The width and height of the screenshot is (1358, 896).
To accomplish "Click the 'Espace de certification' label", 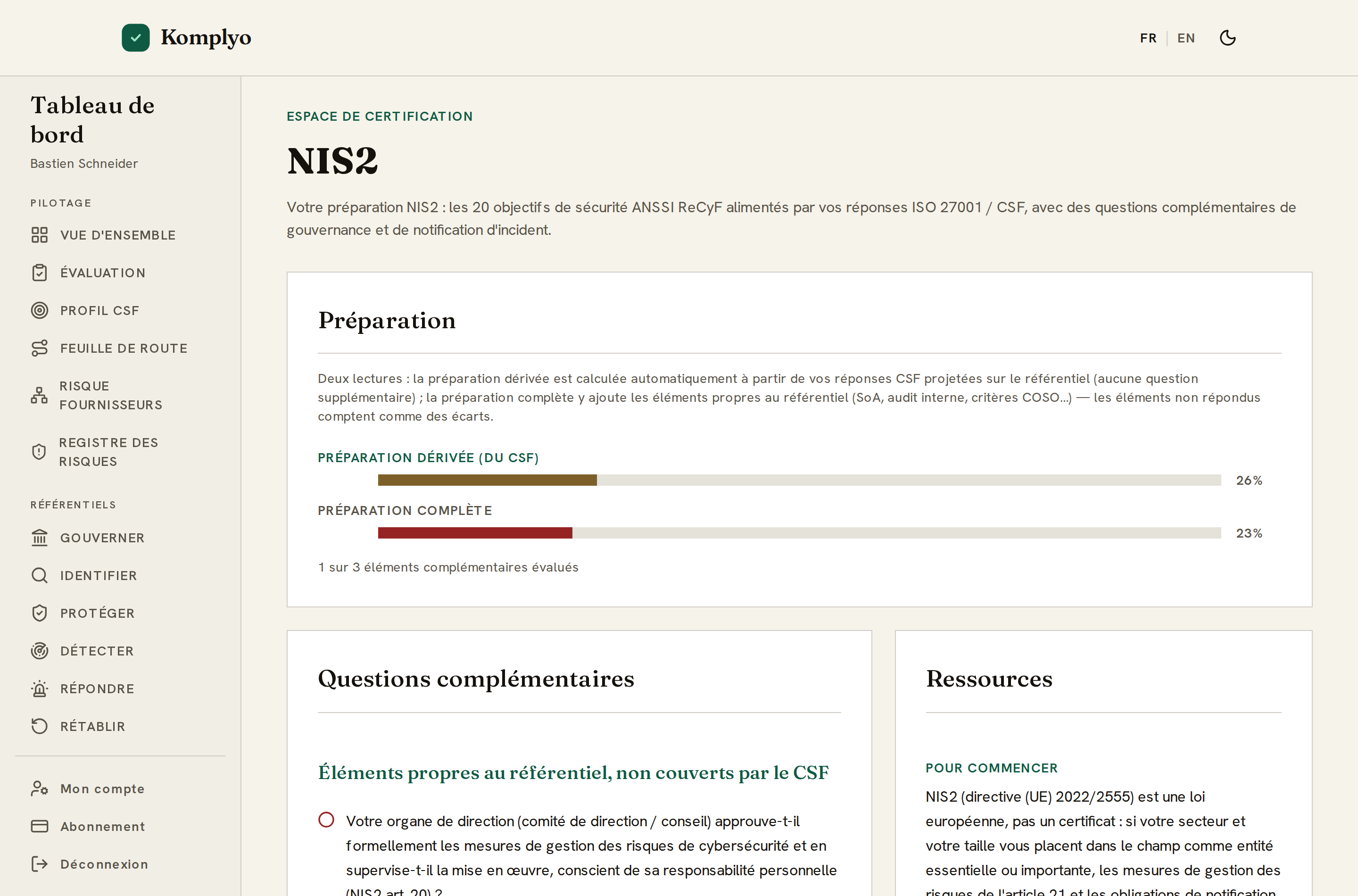I will [x=380, y=116].
